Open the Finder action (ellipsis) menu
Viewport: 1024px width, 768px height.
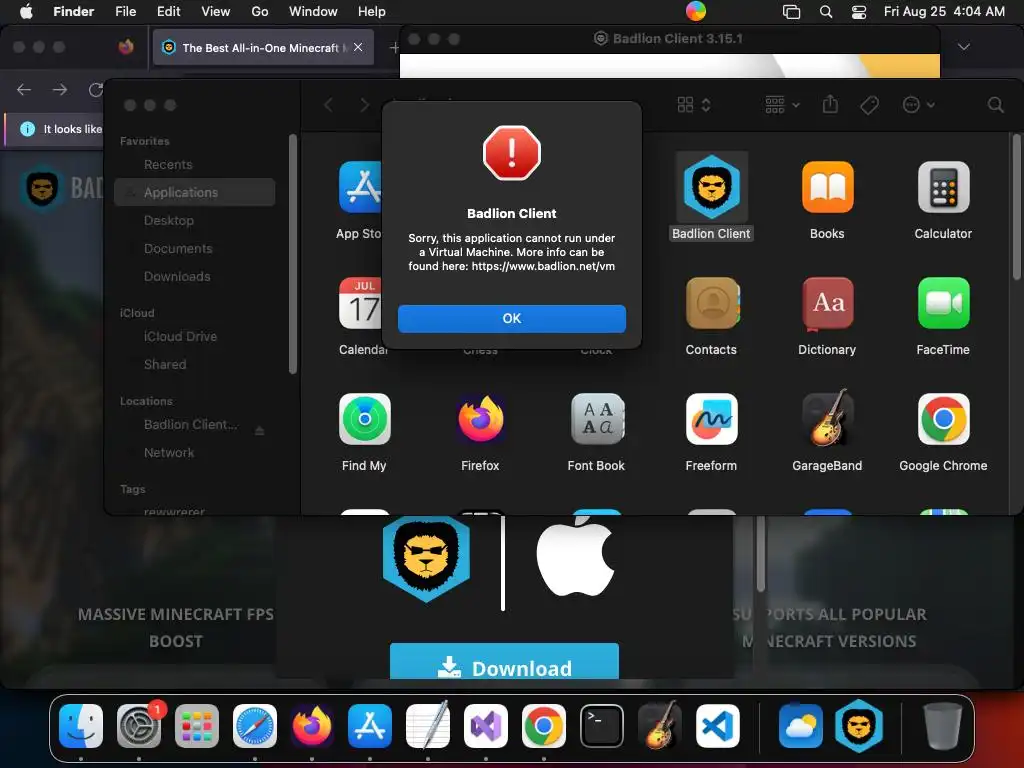coord(918,104)
